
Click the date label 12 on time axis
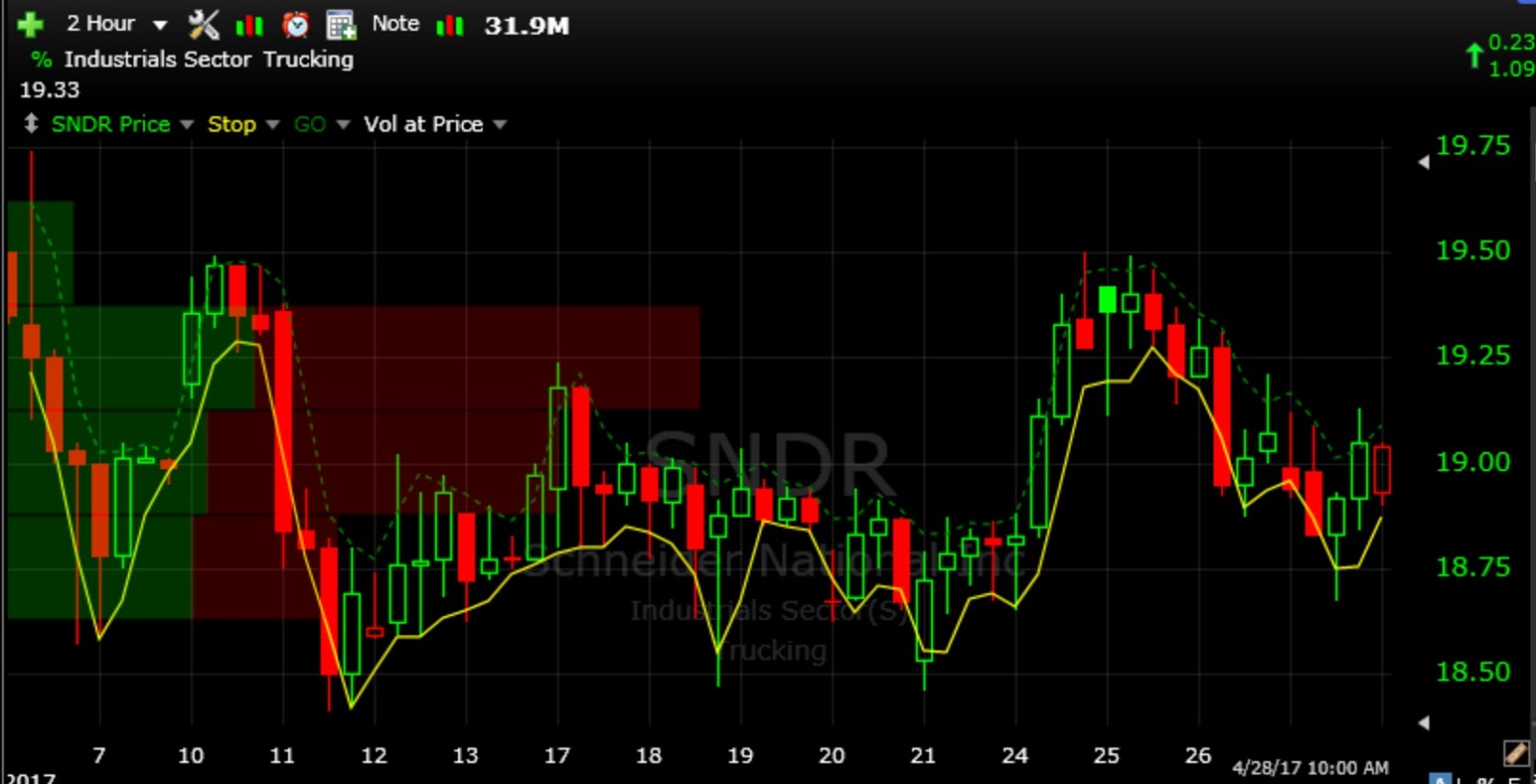[373, 755]
